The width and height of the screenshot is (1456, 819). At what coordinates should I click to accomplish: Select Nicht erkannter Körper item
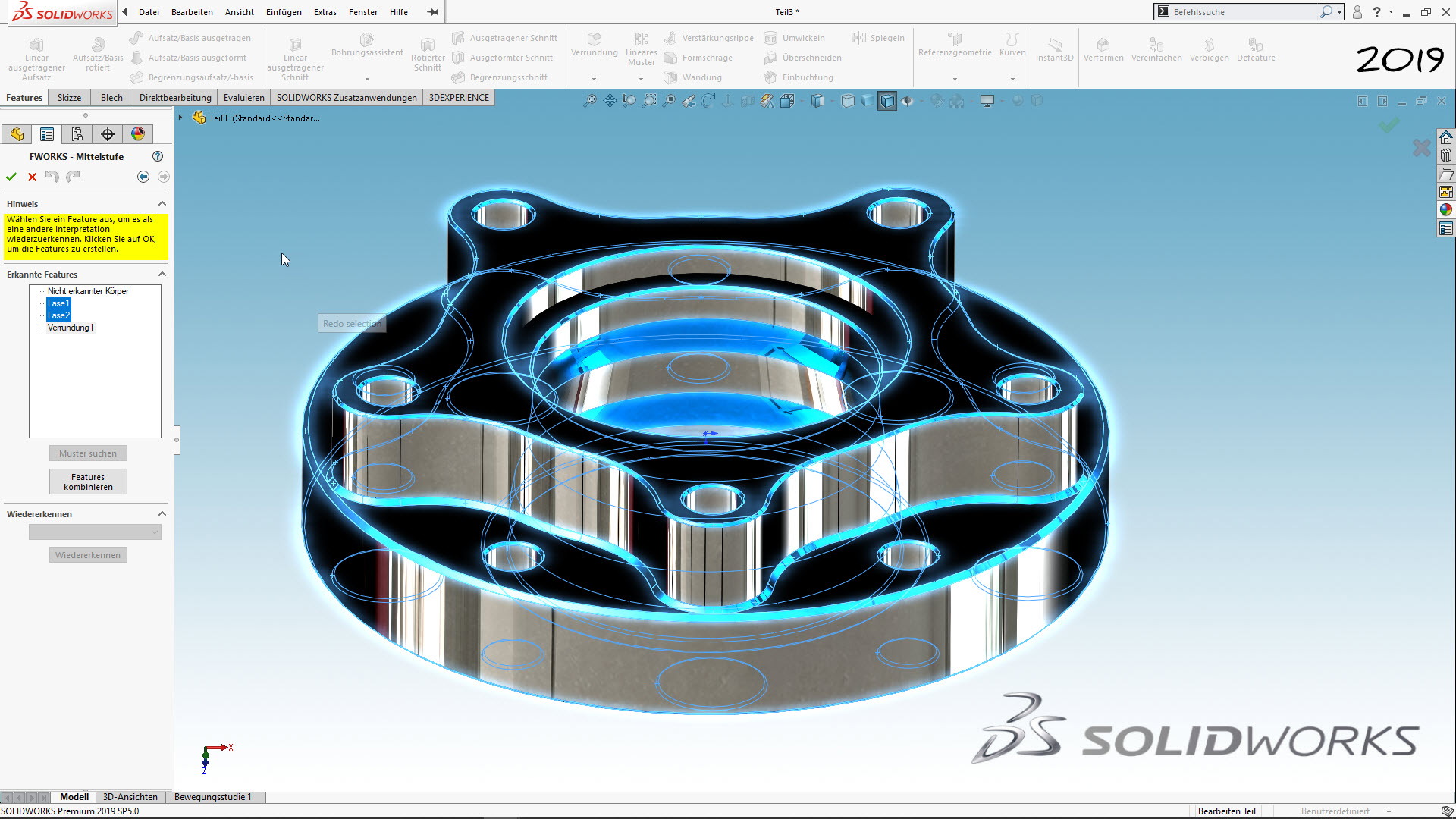[x=88, y=291]
